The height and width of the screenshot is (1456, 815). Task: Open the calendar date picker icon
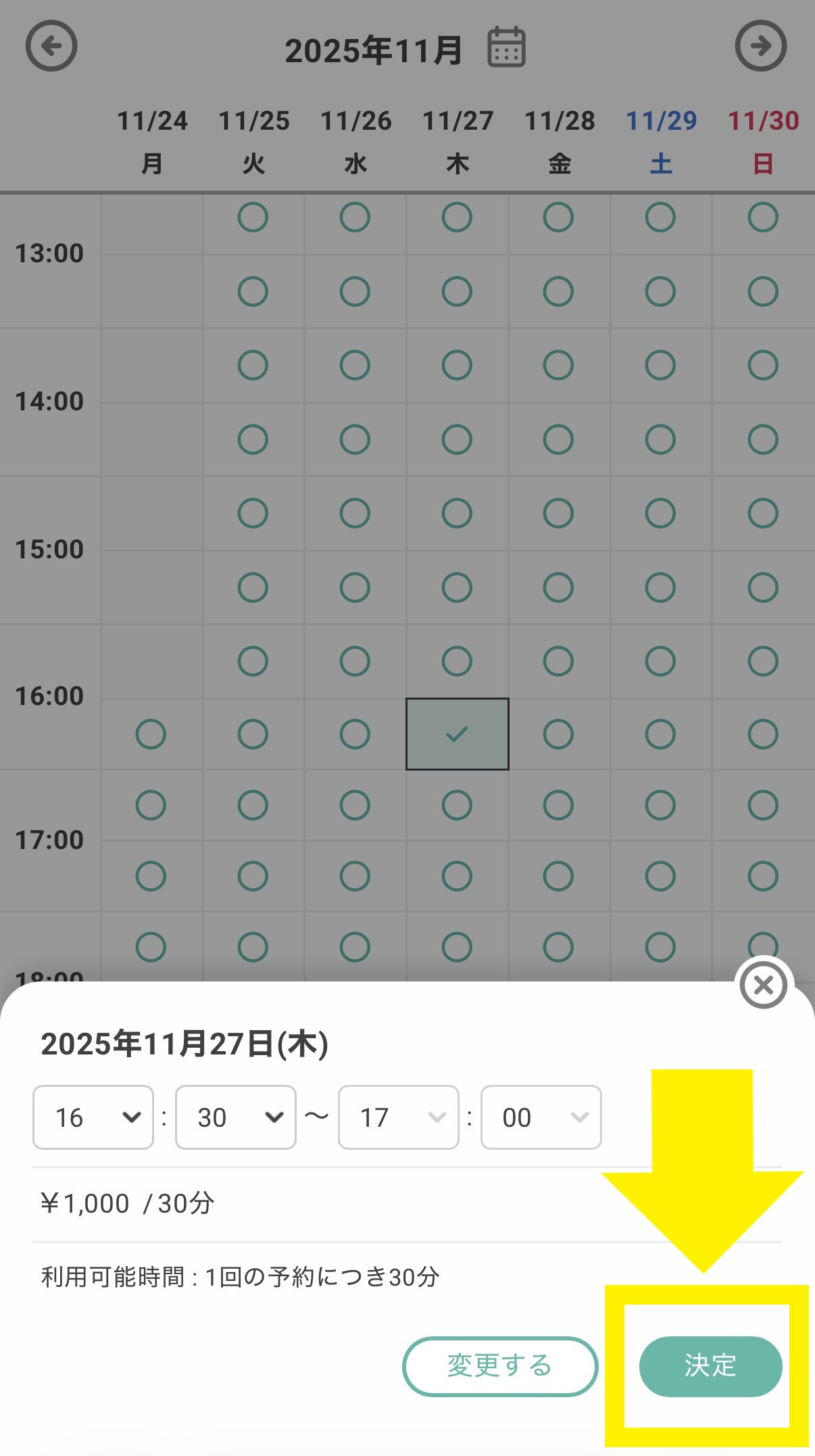click(x=506, y=47)
